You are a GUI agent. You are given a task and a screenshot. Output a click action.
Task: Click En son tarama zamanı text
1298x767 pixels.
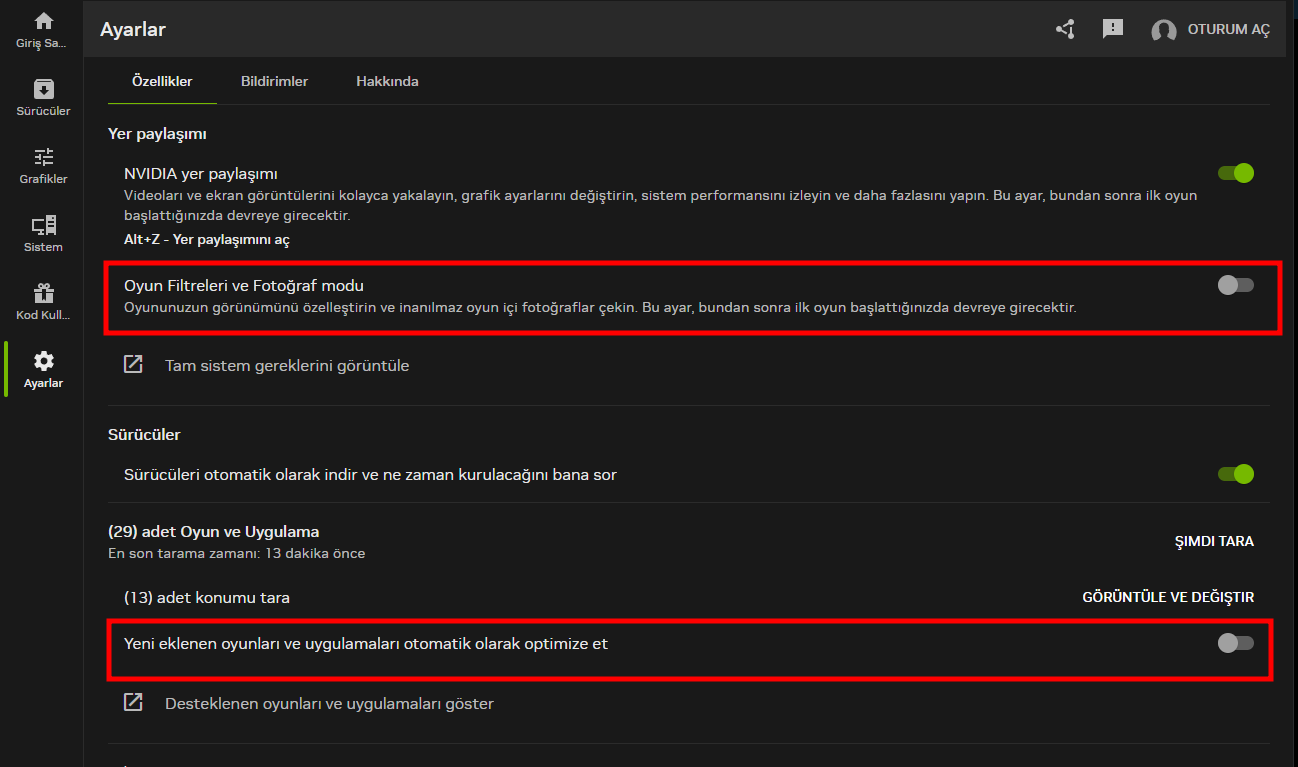(236, 554)
